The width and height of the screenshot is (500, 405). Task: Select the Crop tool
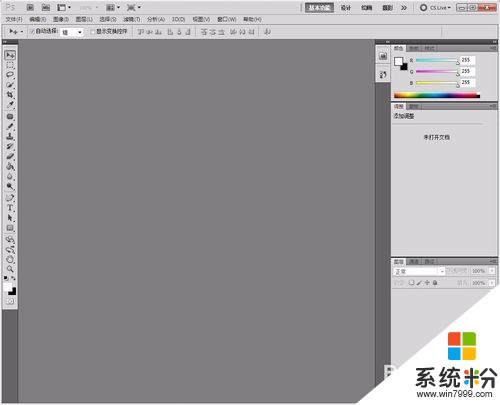click(x=10, y=95)
